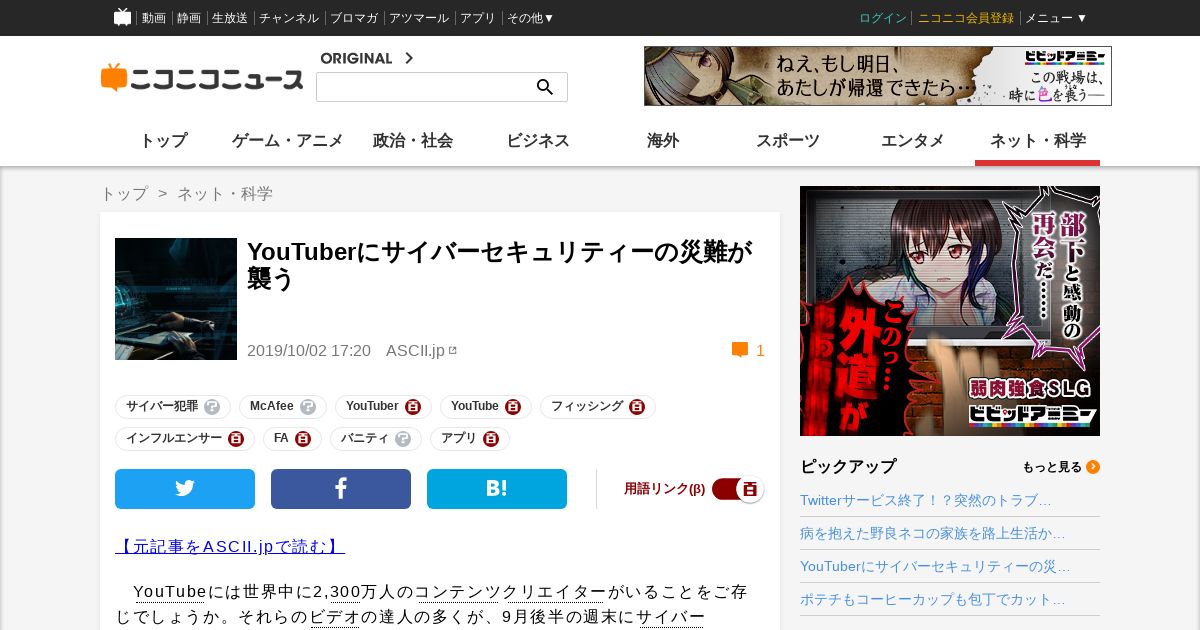This screenshot has width=1200, height=630.
Task: Click the サイバー犯罪 tag text
Action: 162,407
